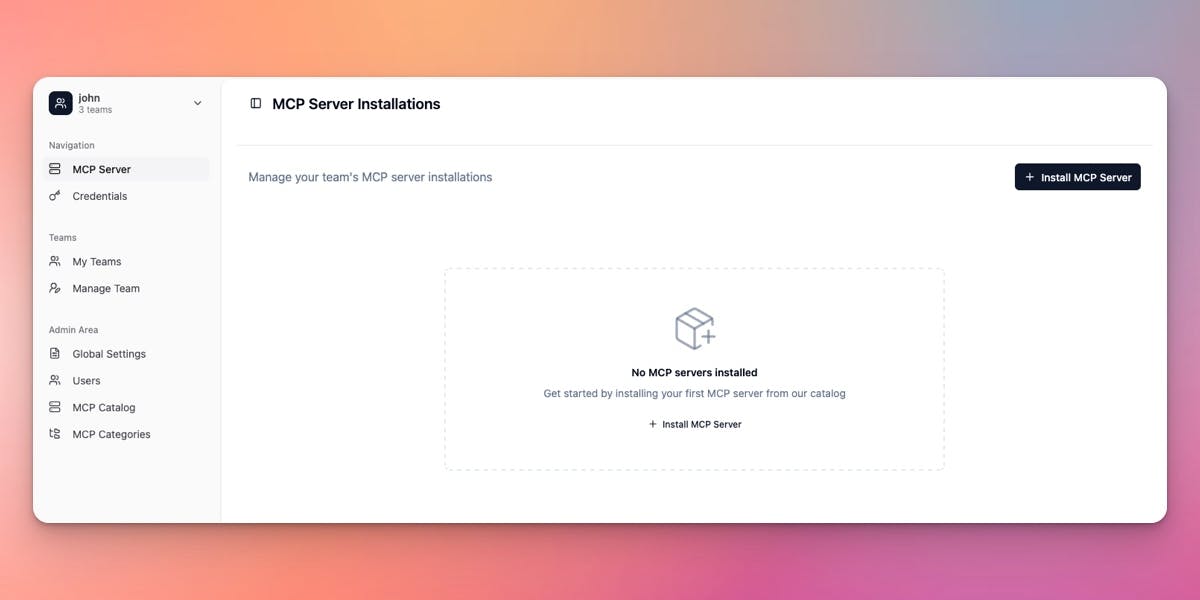Open Global Settings via its gear icon
The width and height of the screenshot is (1200, 600).
[54, 353]
